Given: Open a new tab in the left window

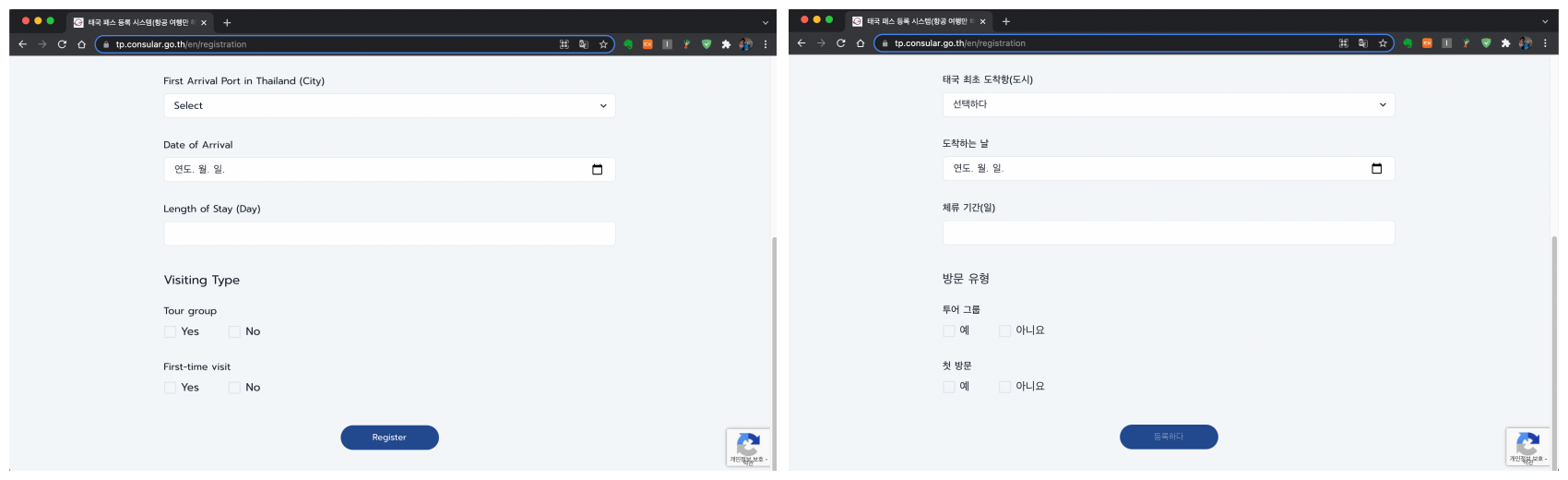Looking at the screenshot, I should 227,22.
